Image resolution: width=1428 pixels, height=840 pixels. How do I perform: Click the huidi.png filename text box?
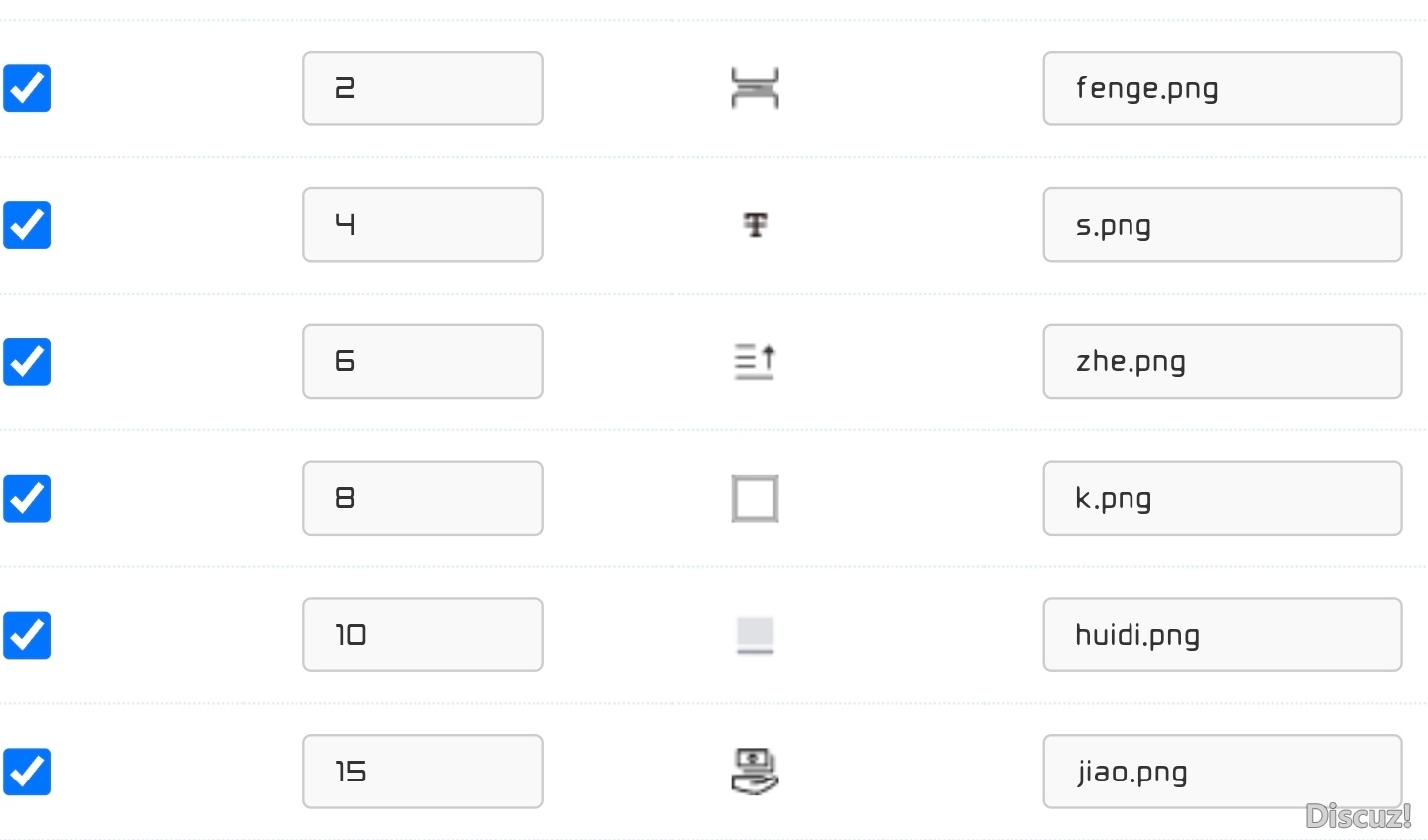(x=1222, y=635)
